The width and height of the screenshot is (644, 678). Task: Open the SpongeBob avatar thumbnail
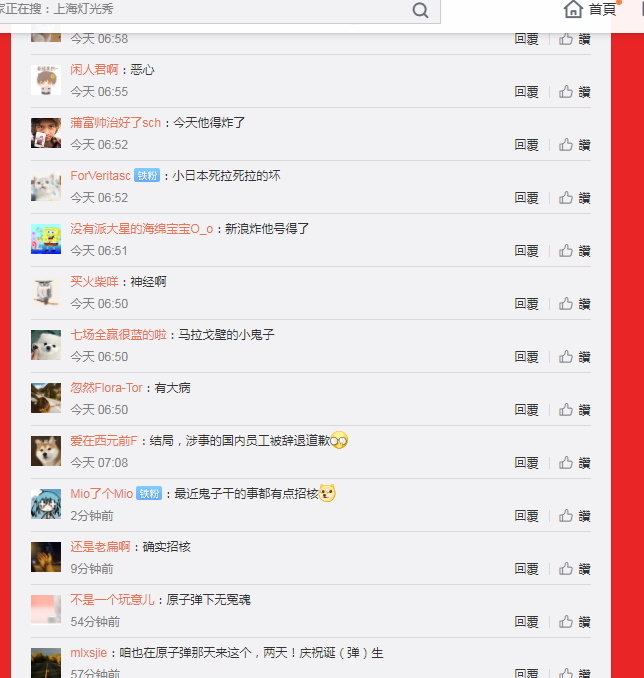point(46,239)
